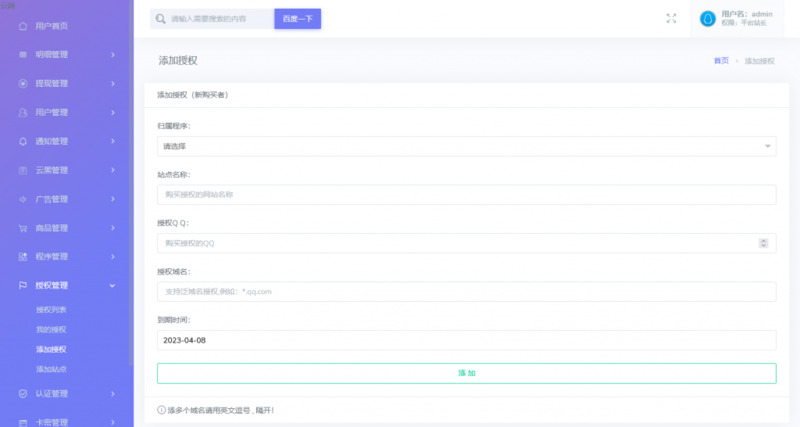This screenshot has height=427, width=800.
Task: Click the search magnifier icon
Action: [x=161, y=18]
